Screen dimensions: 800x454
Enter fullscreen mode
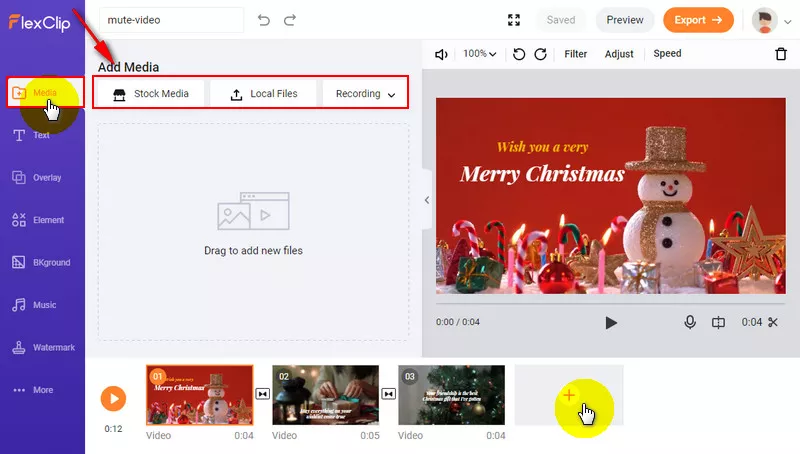tap(514, 20)
